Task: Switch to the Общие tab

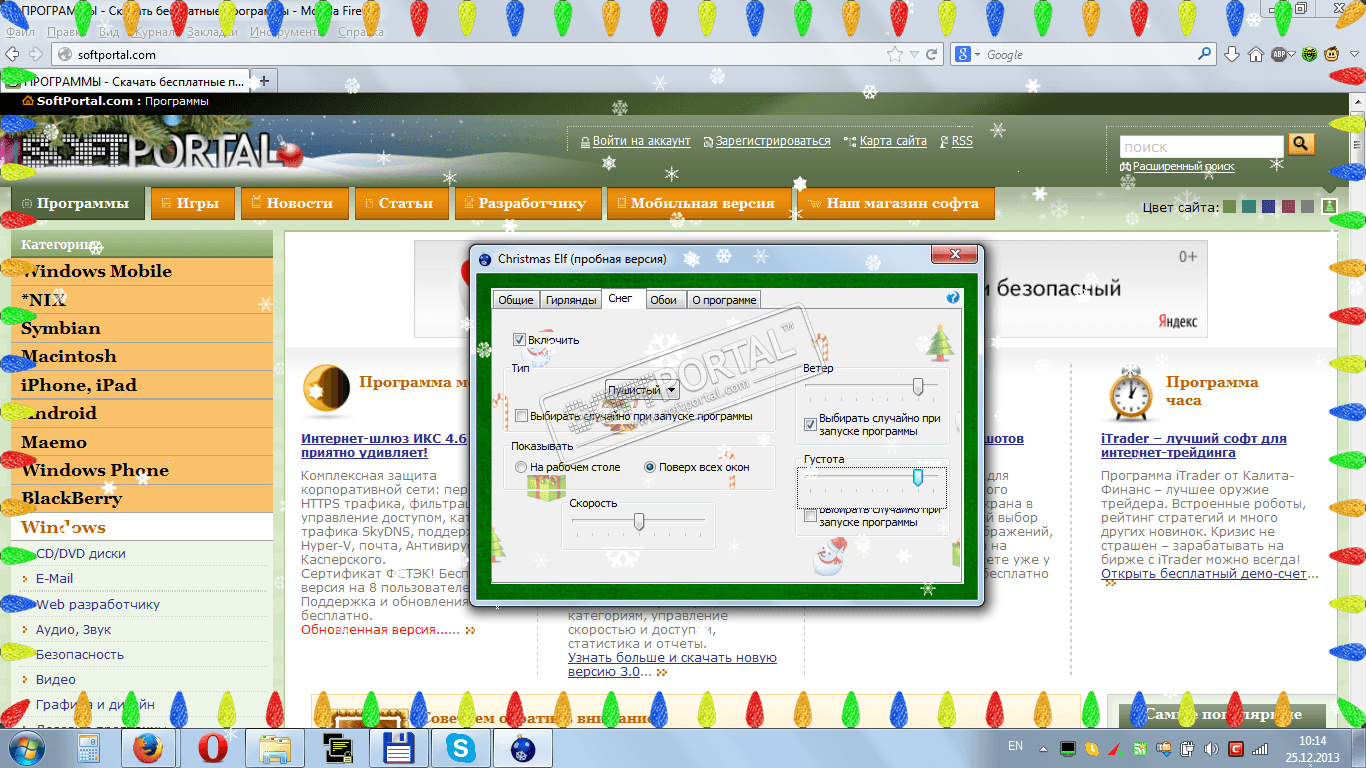Action: click(516, 300)
